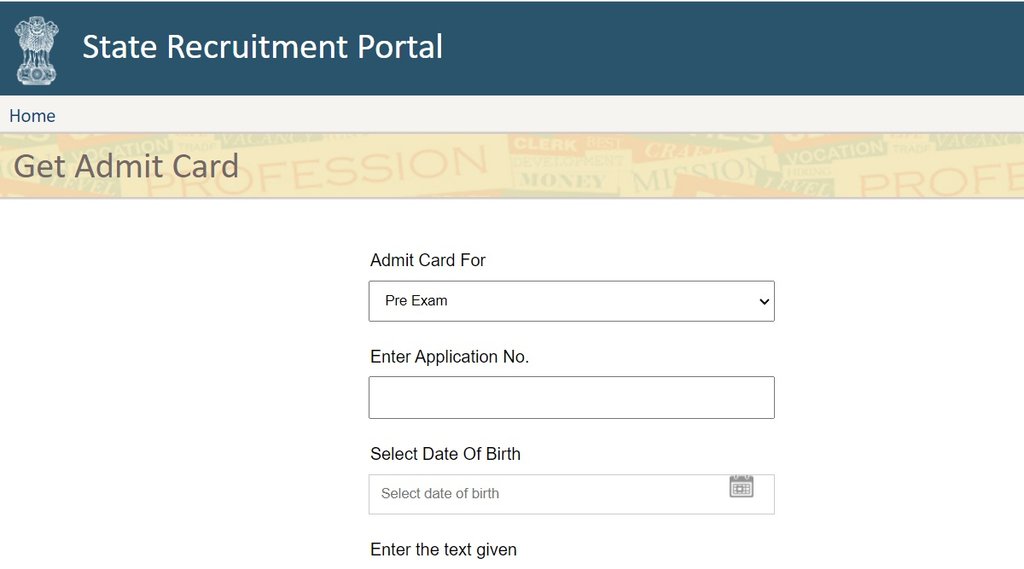Click the Get Admit Card heading

(126, 166)
